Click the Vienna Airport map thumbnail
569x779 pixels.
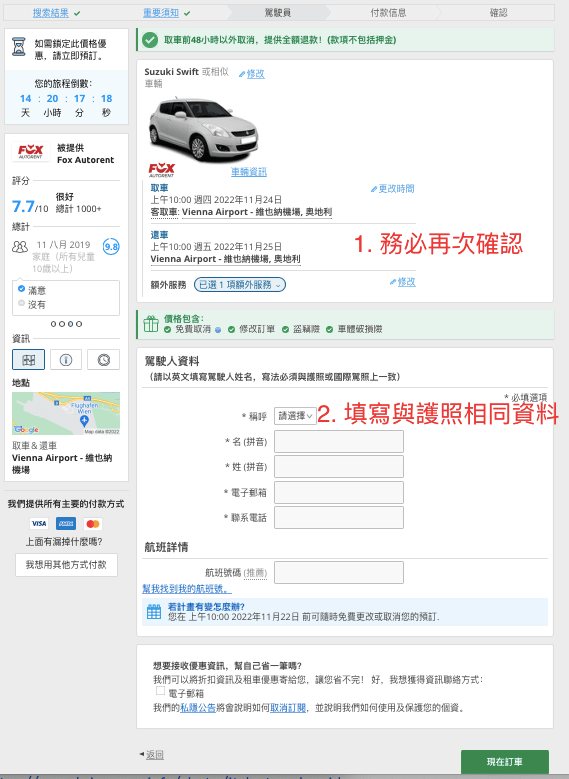[66, 413]
